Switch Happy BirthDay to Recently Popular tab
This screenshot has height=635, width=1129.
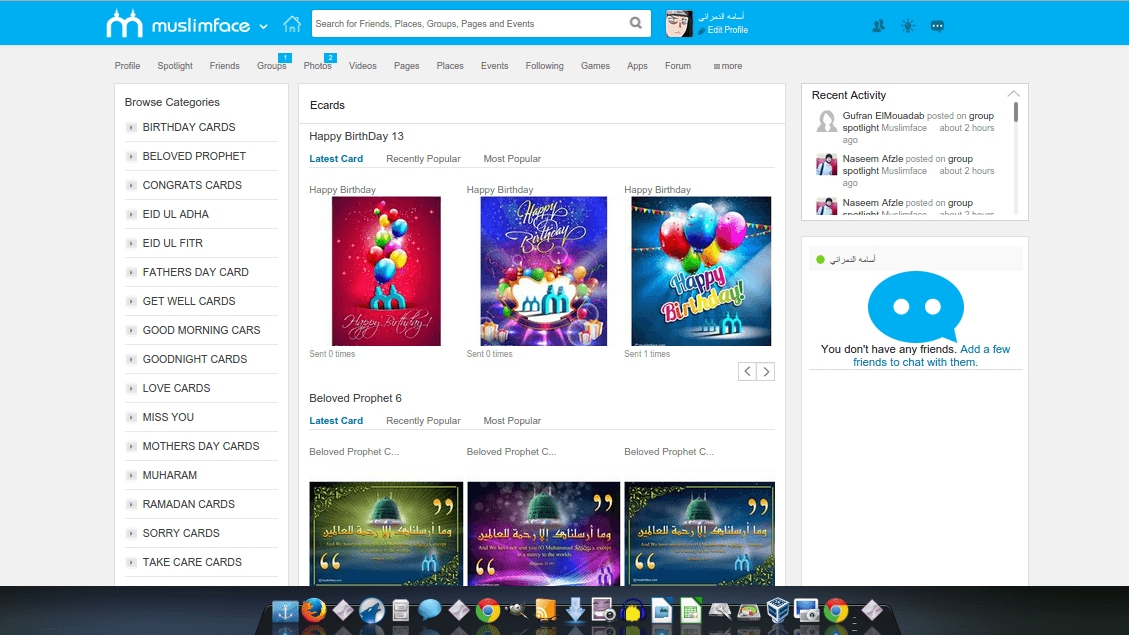point(423,159)
